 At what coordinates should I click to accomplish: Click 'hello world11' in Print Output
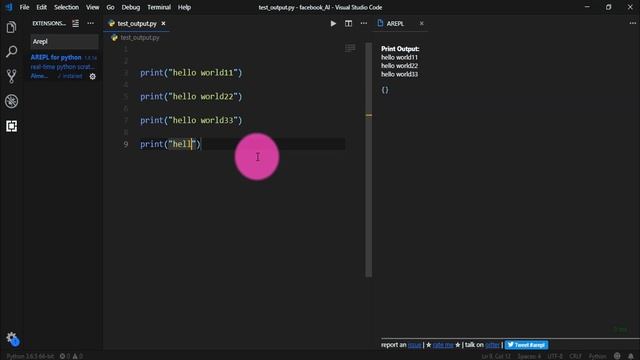(399, 58)
